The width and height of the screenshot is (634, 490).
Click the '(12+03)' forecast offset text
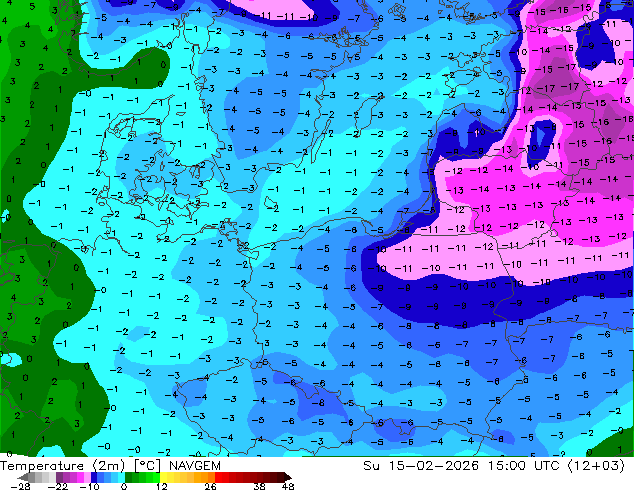click(x=597, y=466)
